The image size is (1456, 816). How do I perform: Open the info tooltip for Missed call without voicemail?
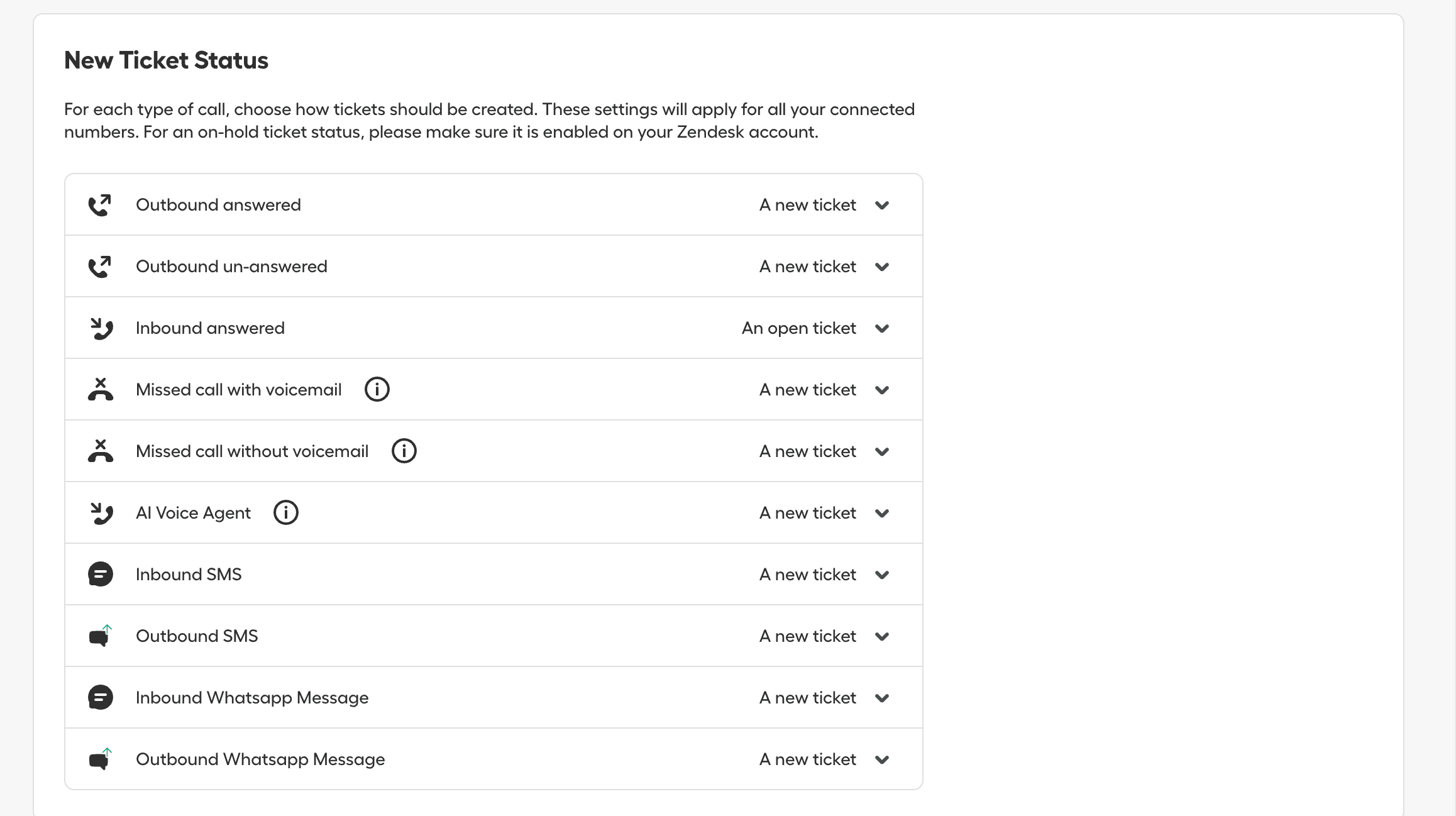[x=404, y=451]
